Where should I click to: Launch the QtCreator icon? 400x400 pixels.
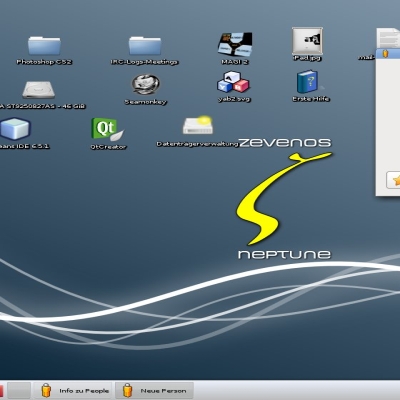tap(107, 129)
